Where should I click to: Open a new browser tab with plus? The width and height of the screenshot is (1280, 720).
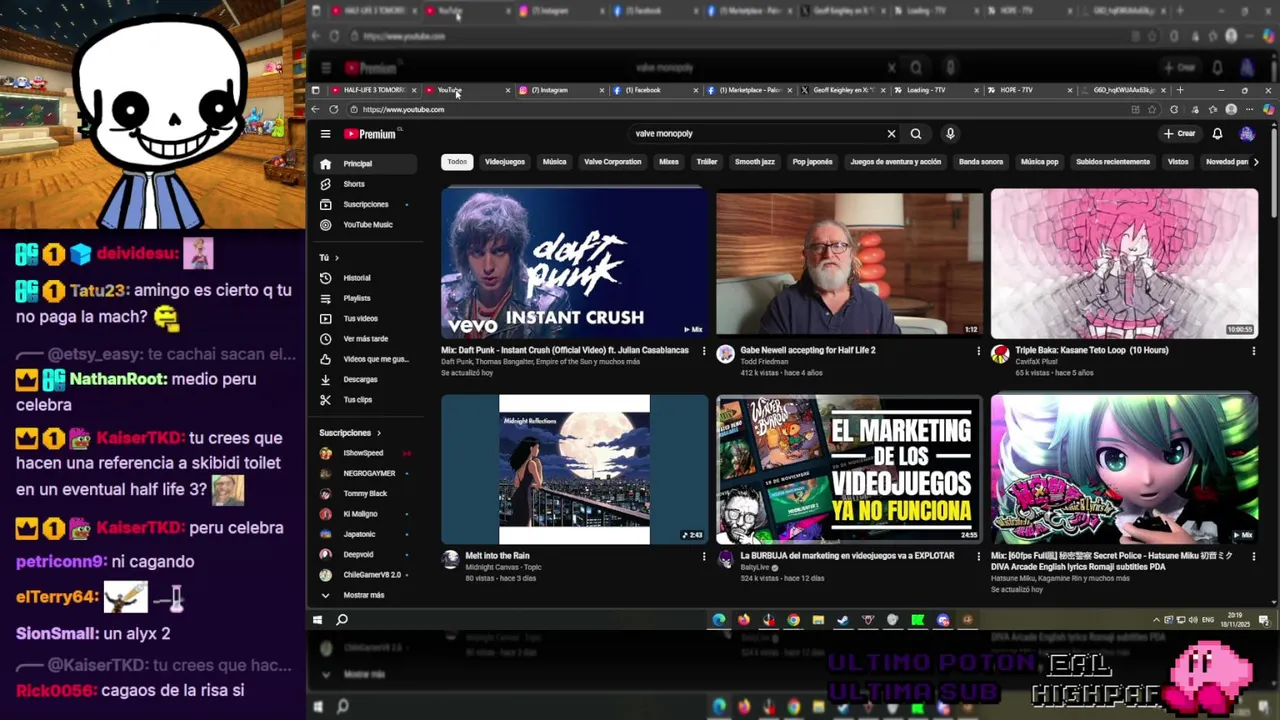pos(1180,90)
